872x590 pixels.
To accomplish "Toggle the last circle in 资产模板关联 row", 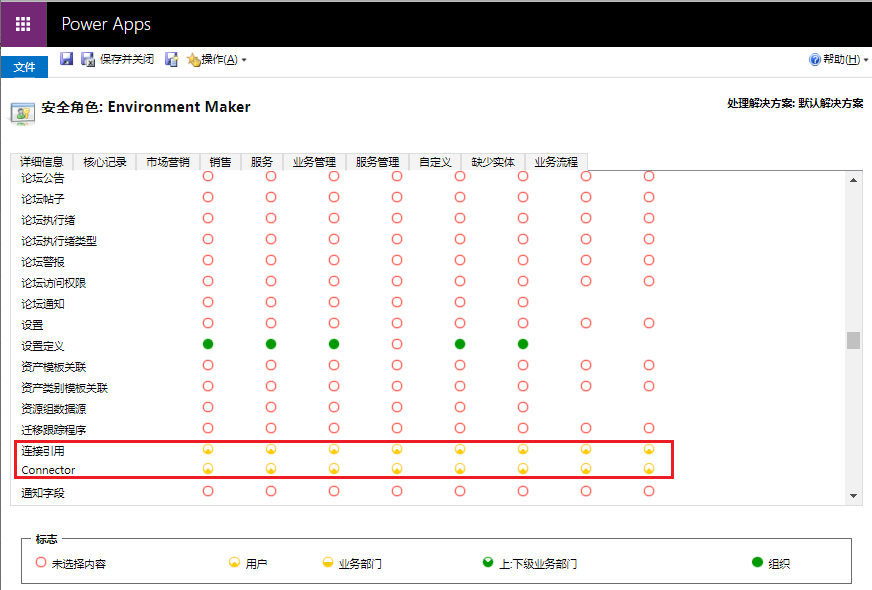I will click(649, 365).
